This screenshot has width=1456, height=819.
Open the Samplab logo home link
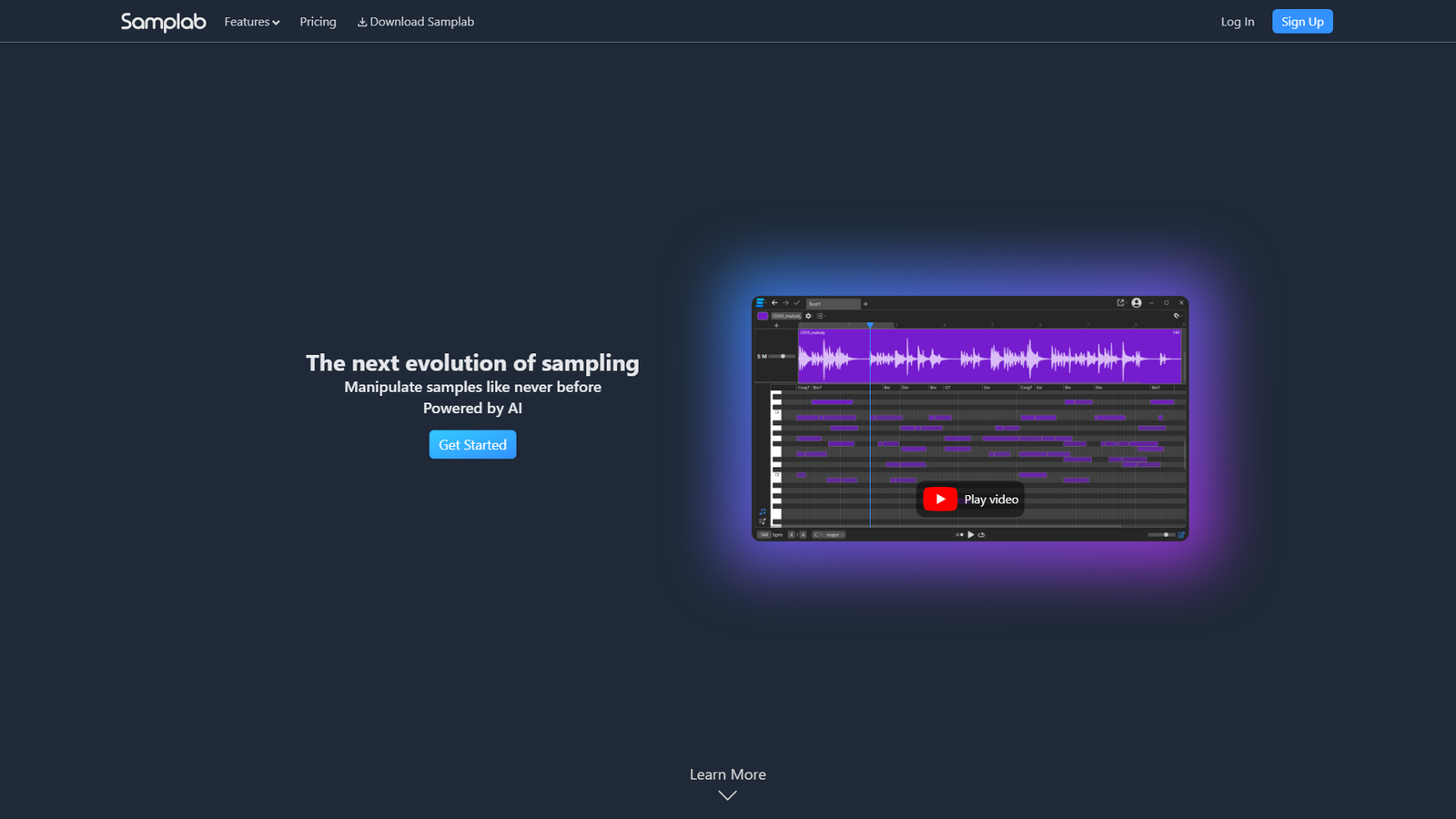[164, 22]
